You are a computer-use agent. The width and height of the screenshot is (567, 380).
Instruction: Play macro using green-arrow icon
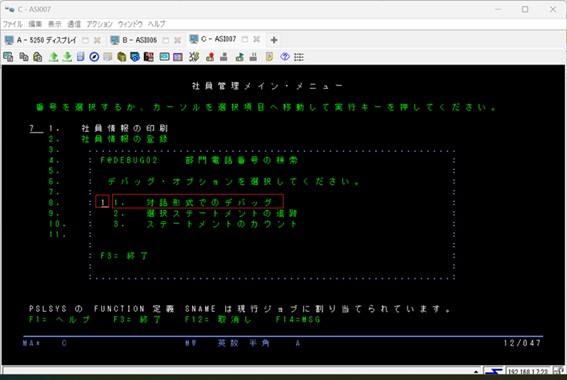pyautogui.click(x=239, y=57)
